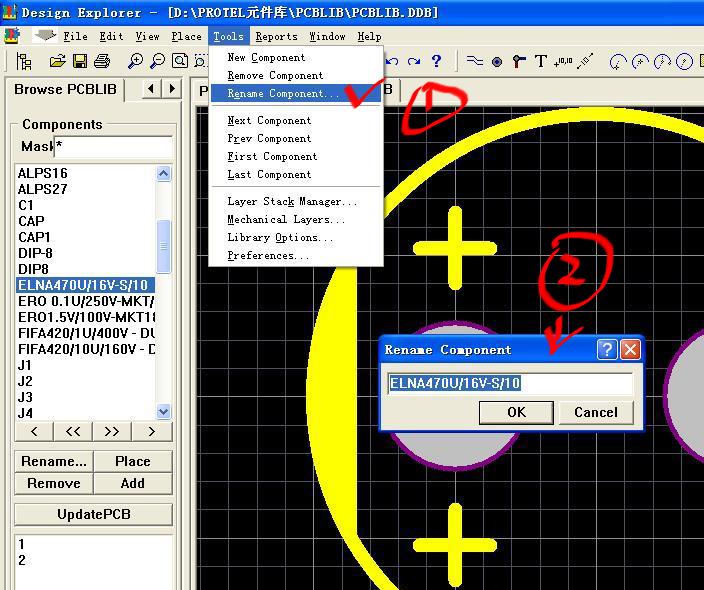Viewport: 704px width, 590px height.
Task: Click the Undo arrow icon
Action: pyautogui.click(x=392, y=61)
